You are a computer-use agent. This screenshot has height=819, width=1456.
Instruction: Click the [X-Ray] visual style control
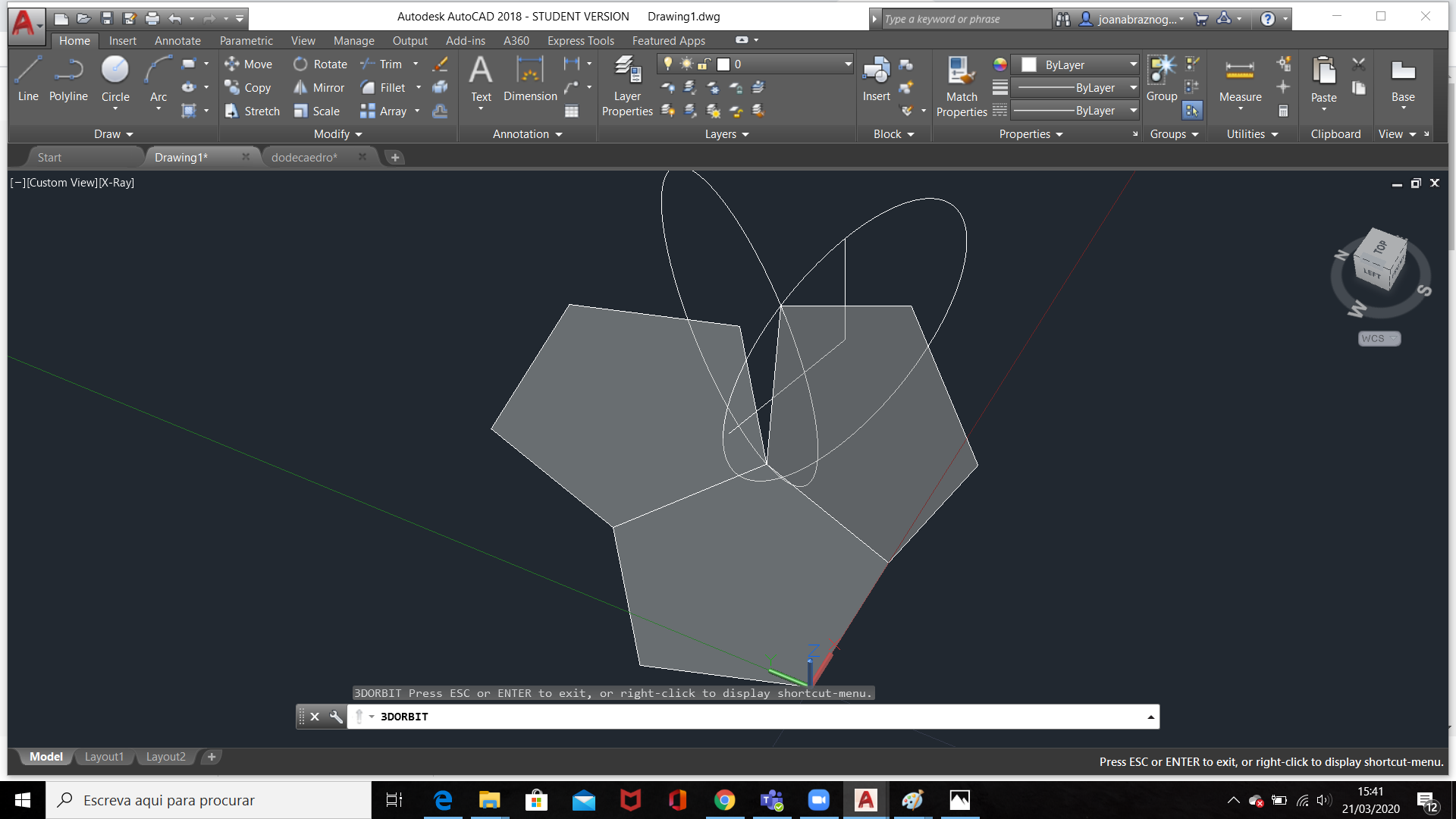(x=116, y=183)
